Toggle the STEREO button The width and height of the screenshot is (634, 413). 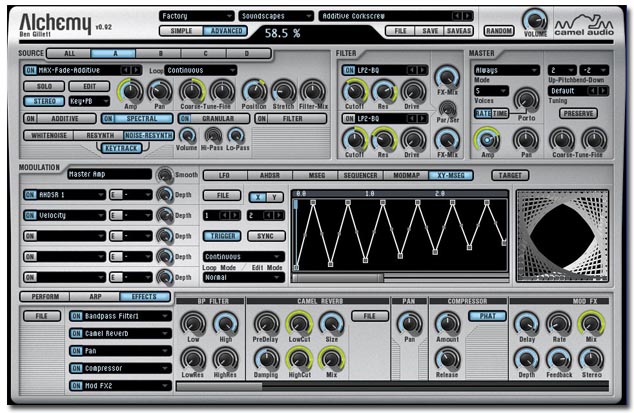[x=44, y=101]
